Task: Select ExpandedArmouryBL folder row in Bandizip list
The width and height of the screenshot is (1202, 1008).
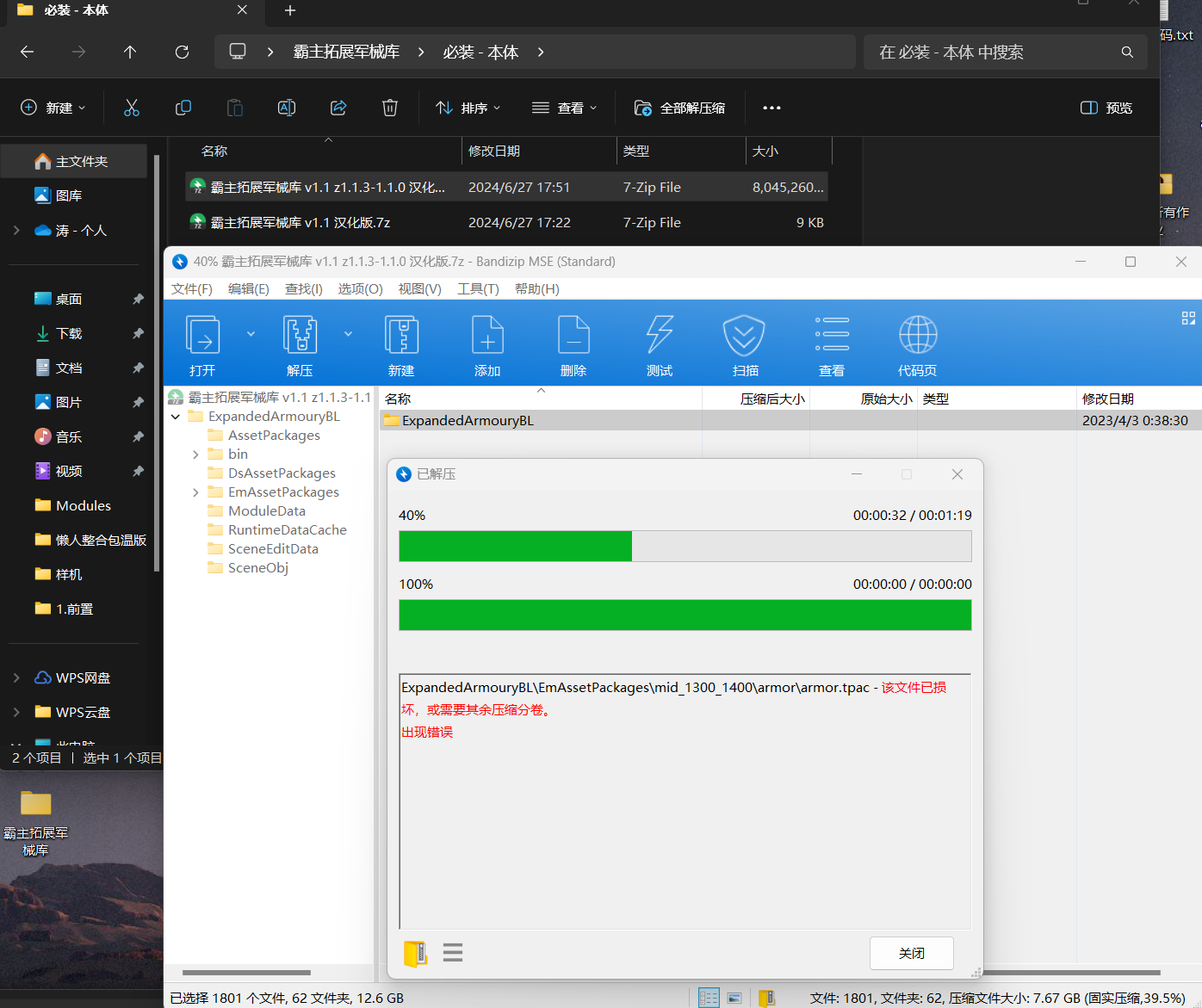Action: tap(790, 421)
